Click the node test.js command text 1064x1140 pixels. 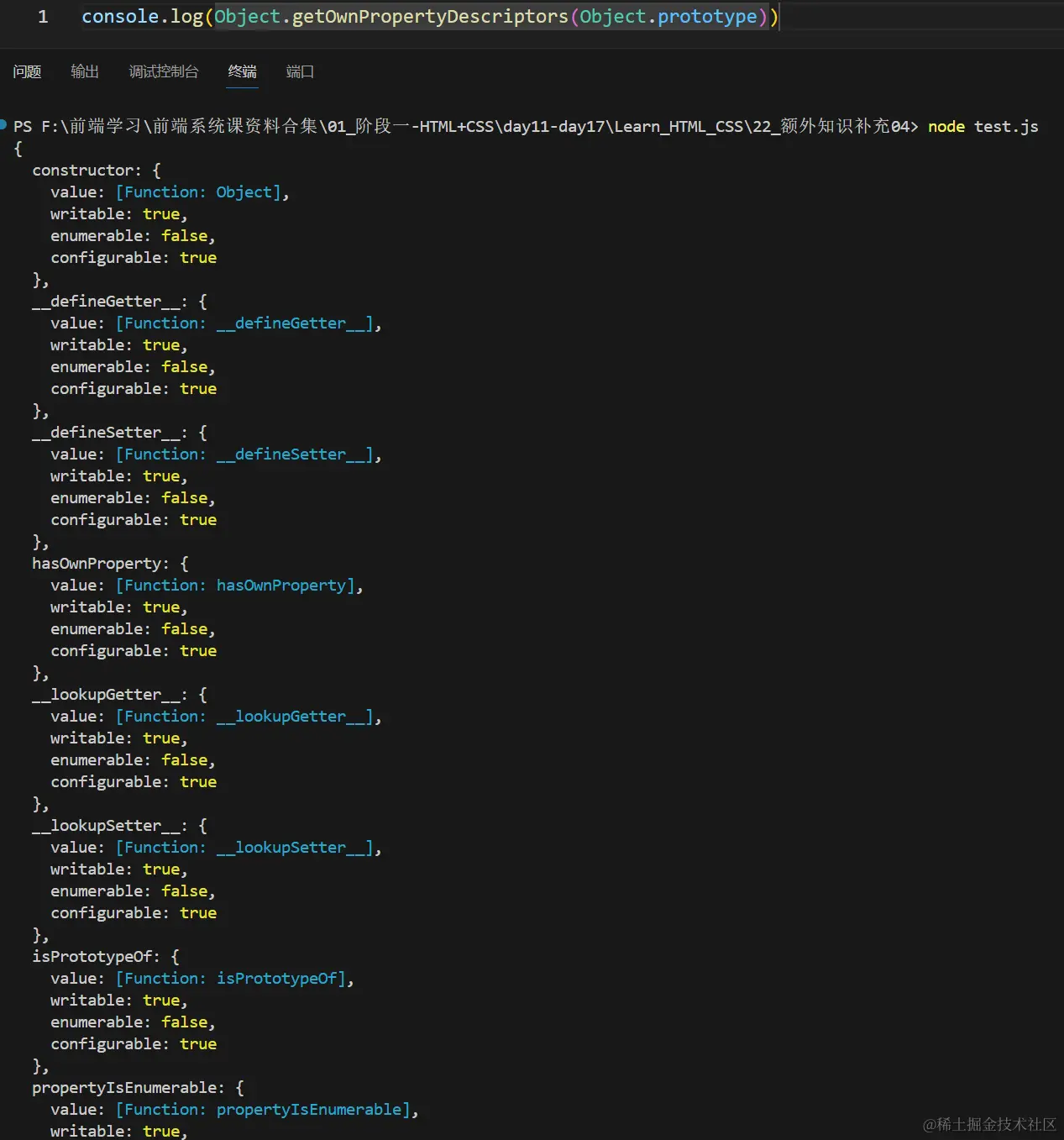[x=983, y=126]
